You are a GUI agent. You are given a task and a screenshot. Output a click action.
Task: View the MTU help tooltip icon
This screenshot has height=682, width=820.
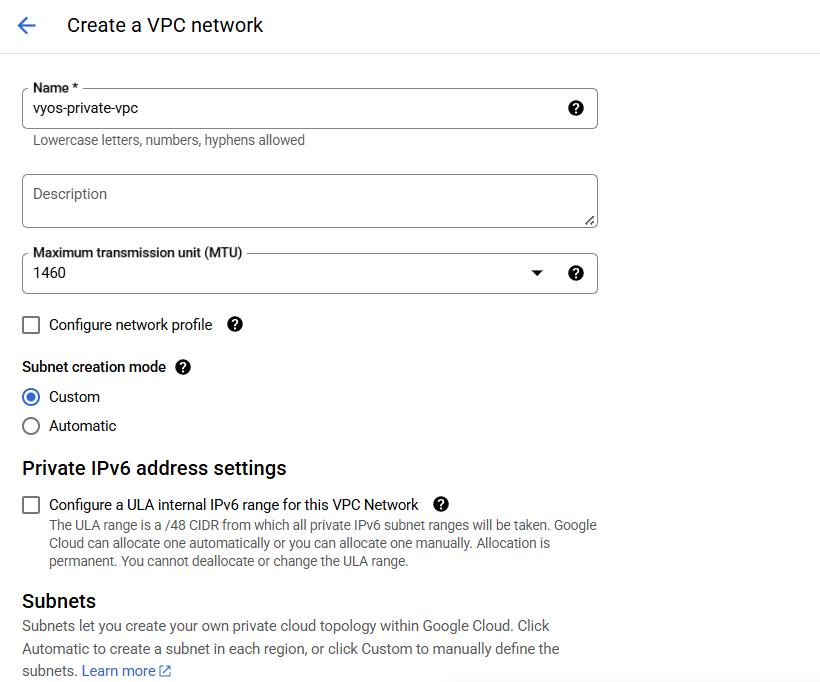(x=576, y=272)
